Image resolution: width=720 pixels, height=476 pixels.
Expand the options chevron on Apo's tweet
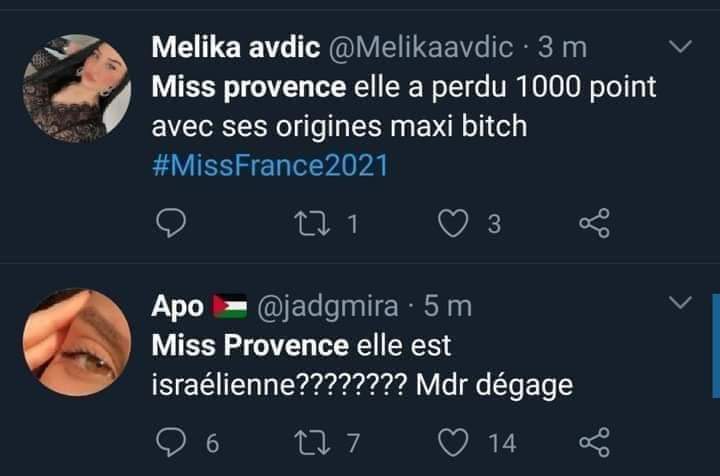(x=680, y=302)
